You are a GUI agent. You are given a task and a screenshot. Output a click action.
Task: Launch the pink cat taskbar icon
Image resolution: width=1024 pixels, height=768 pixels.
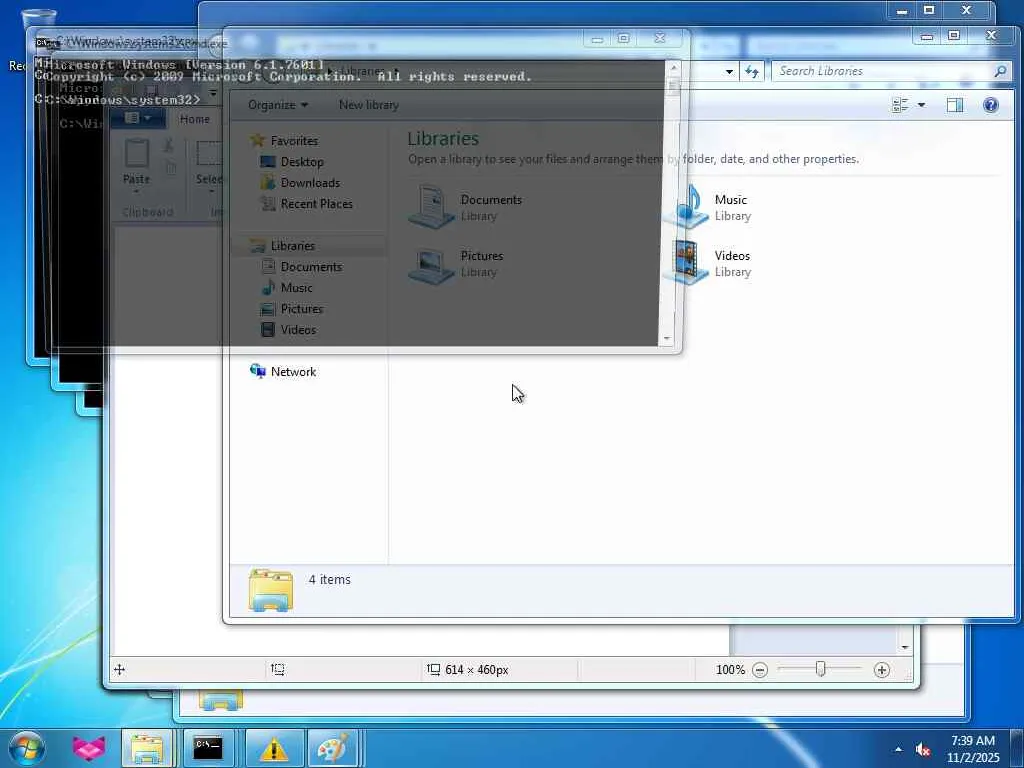88,749
